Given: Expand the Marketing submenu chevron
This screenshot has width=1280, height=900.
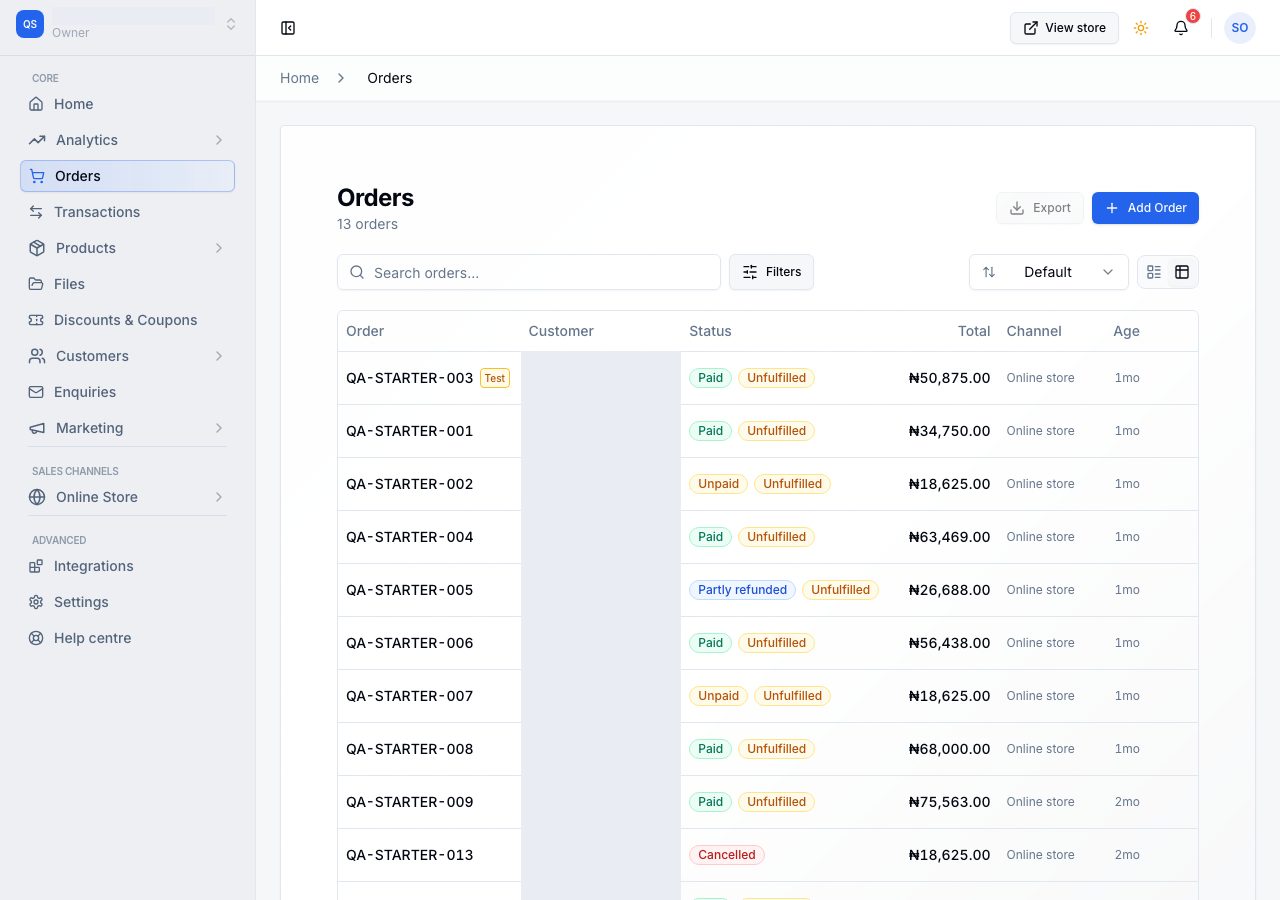Looking at the screenshot, I should coord(218,428).
